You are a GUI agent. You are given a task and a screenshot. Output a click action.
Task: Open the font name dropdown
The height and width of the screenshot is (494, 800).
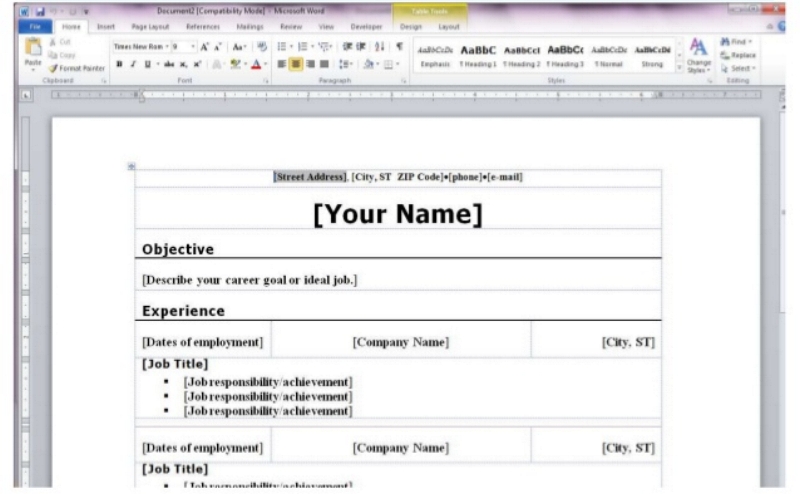coord(167,47)
